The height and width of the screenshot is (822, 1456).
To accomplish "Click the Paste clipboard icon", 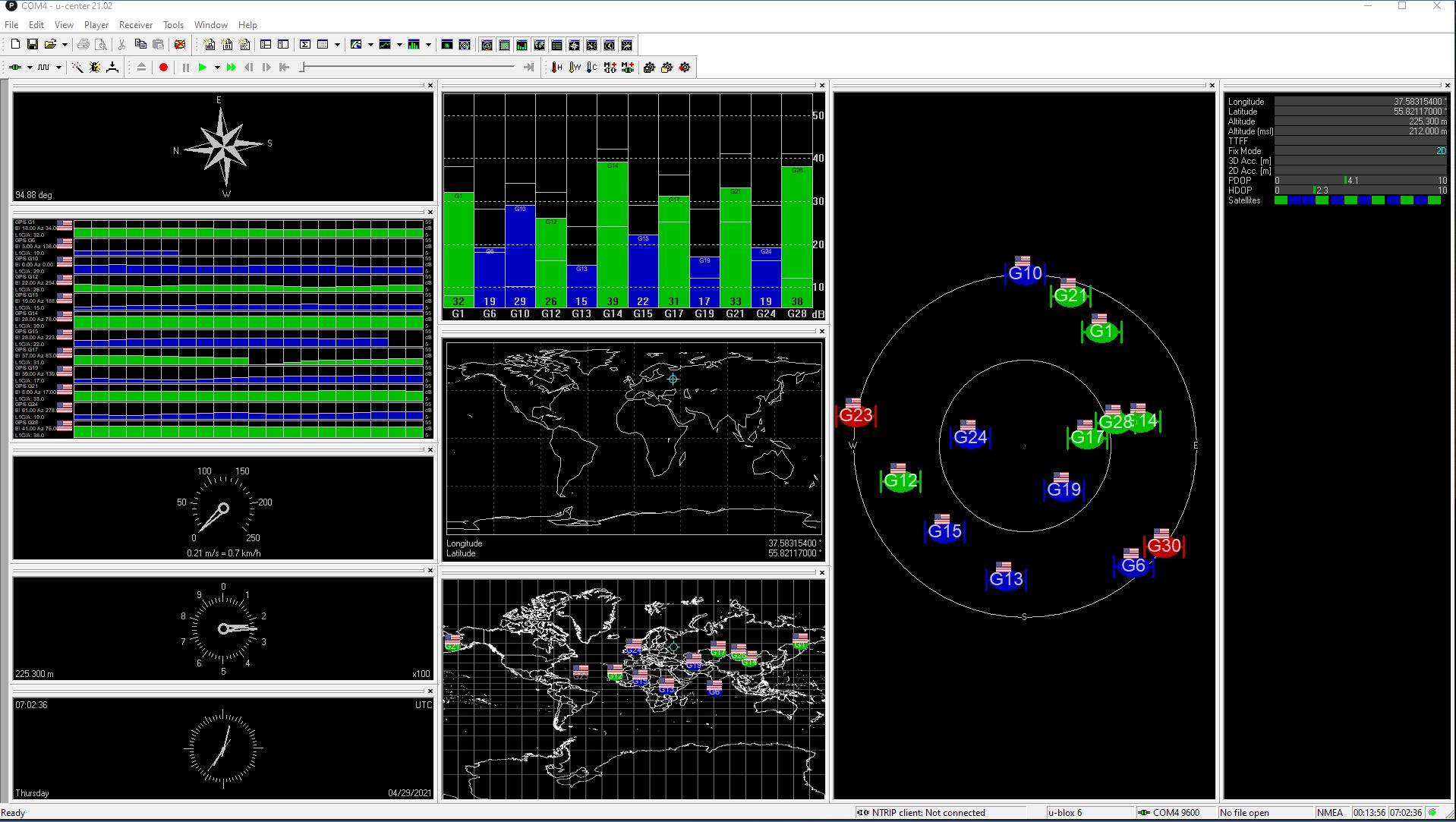I will 158,45.
